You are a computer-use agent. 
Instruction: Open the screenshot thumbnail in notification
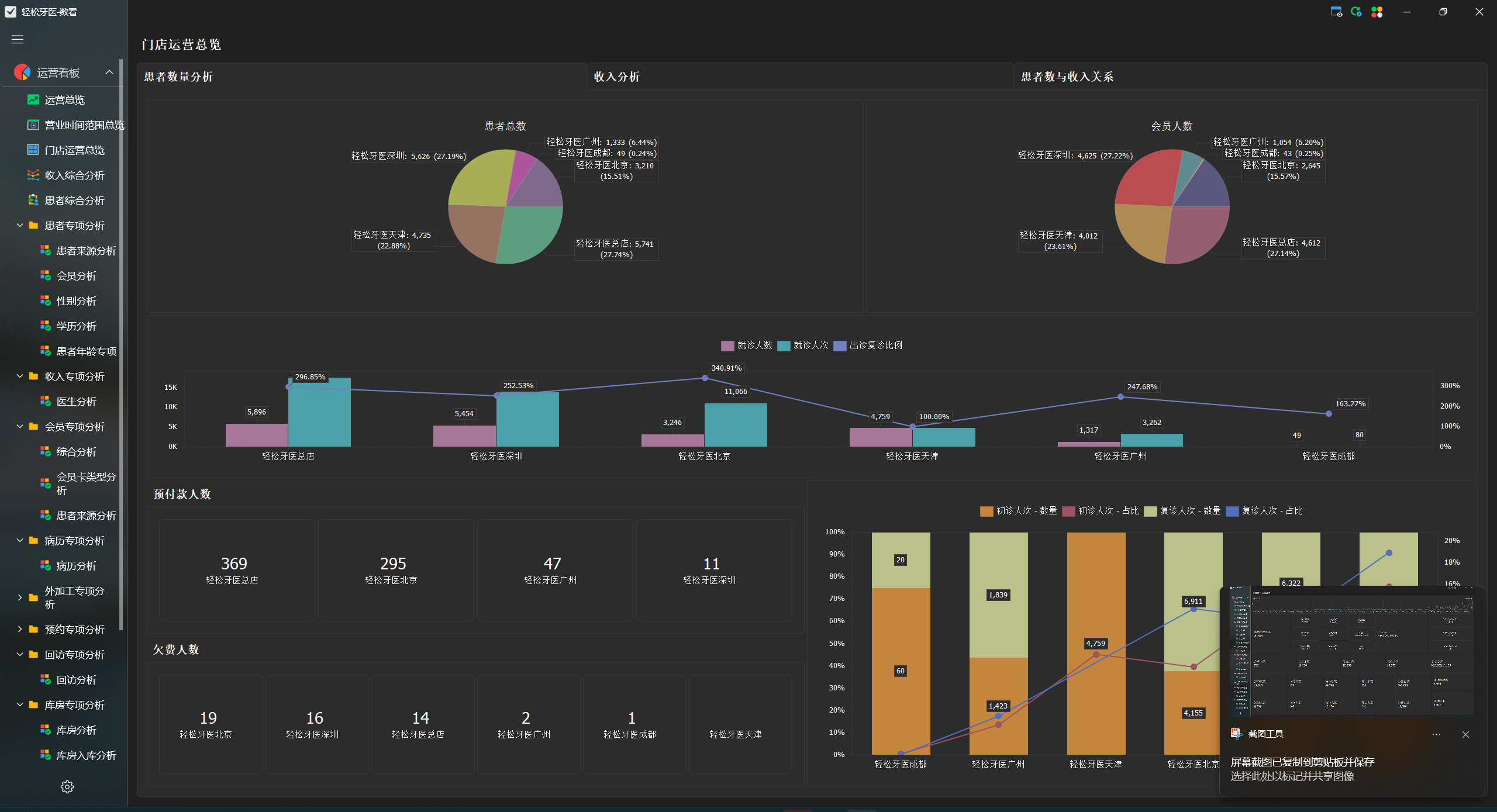pyautogui.click(x=1351, y=652)
